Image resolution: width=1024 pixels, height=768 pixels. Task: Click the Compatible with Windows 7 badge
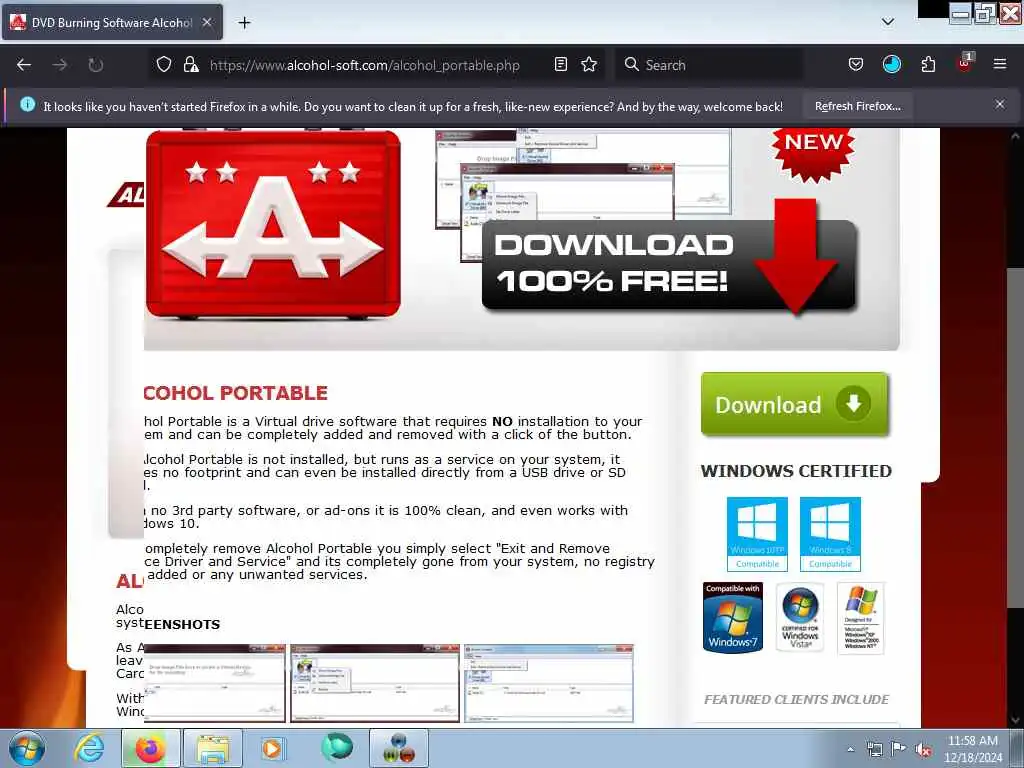[733, 617]
